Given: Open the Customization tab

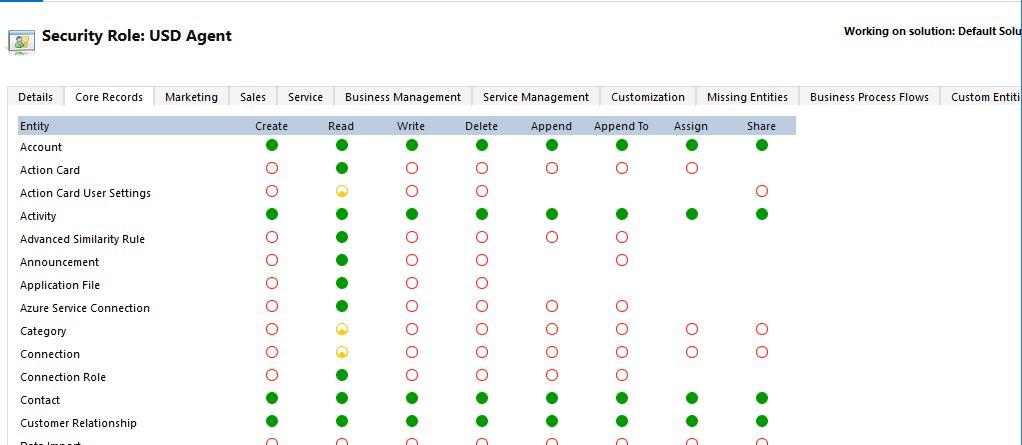Looking at the screenshot, I should click(x=648, y=97).
